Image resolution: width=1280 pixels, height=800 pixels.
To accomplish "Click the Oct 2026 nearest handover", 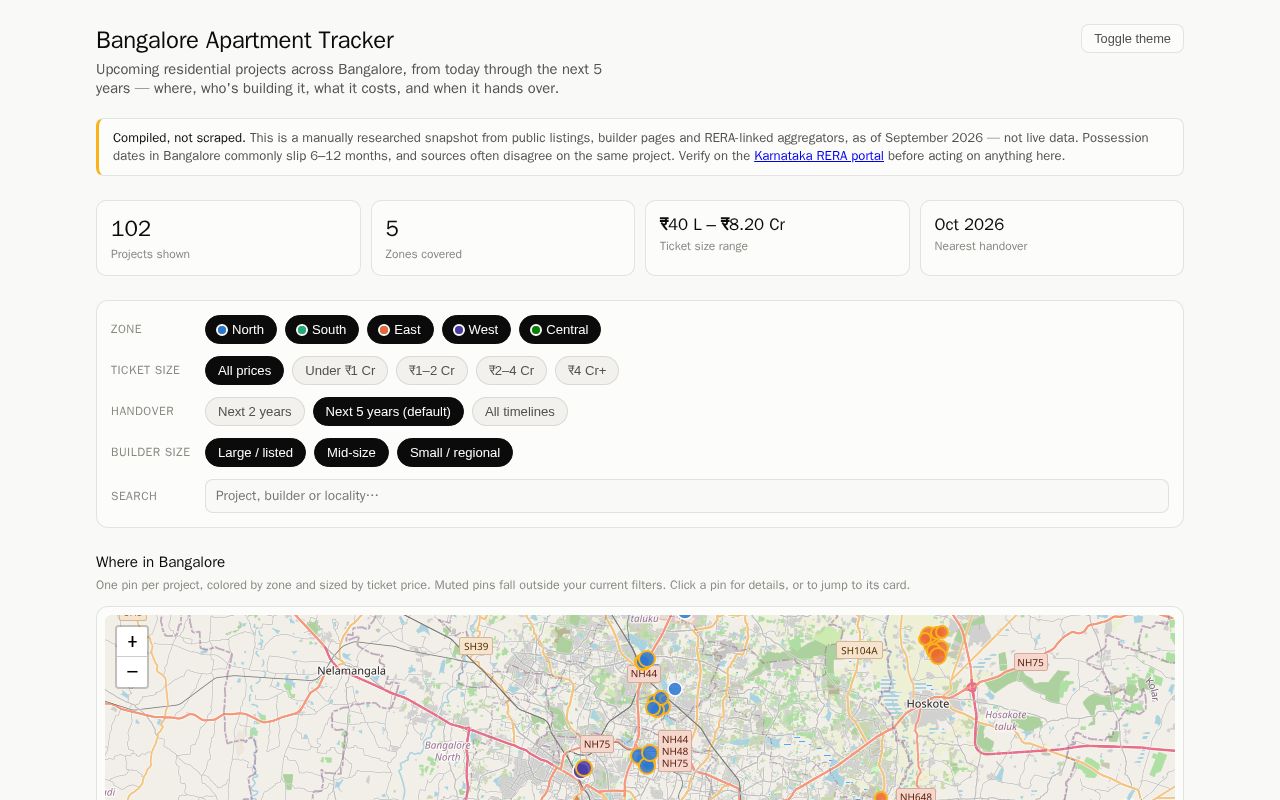I will (x=969, y=224).
